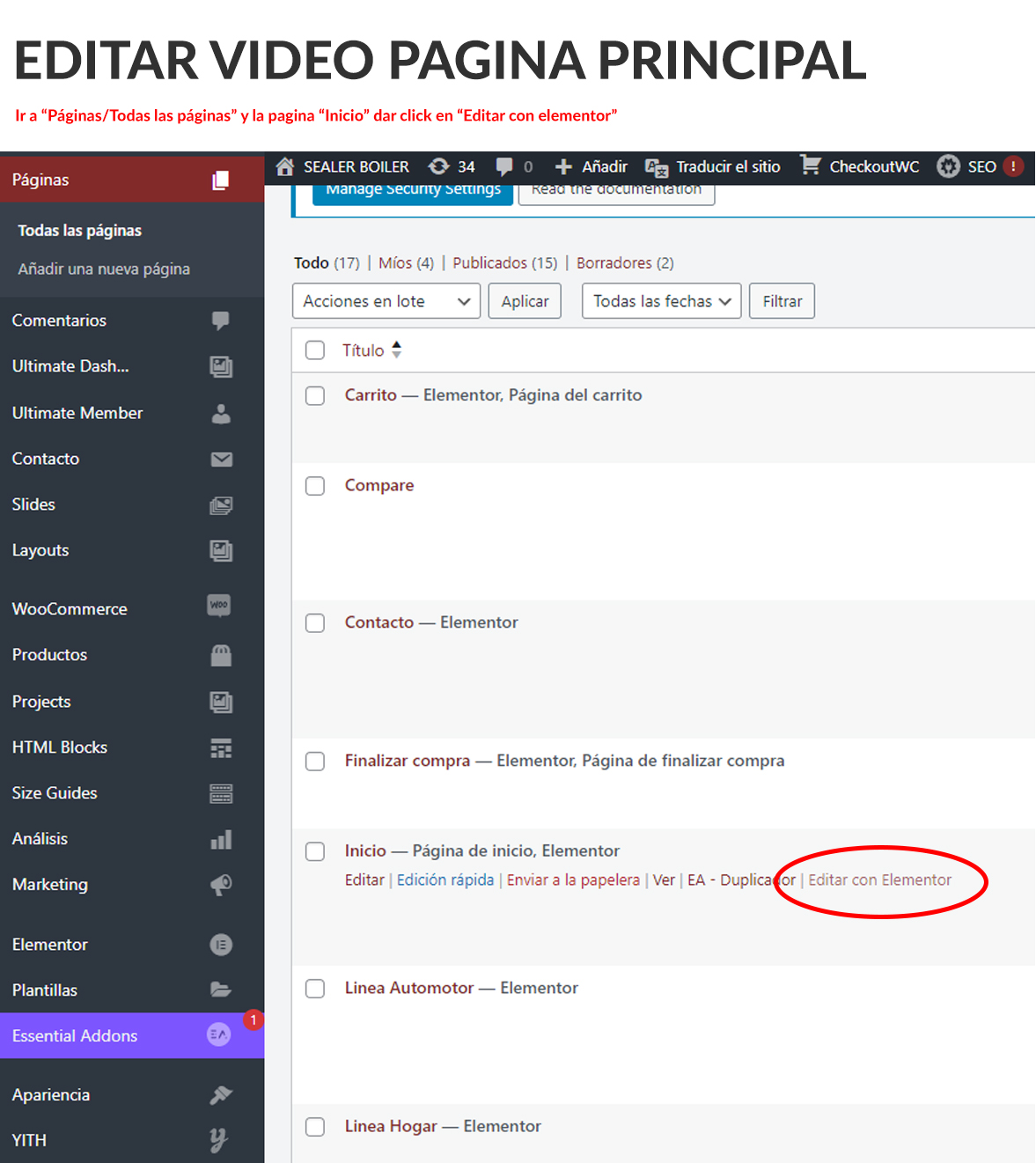Click the WooCommerce woo icon
1036x1163 pixels.
[219, 605]
